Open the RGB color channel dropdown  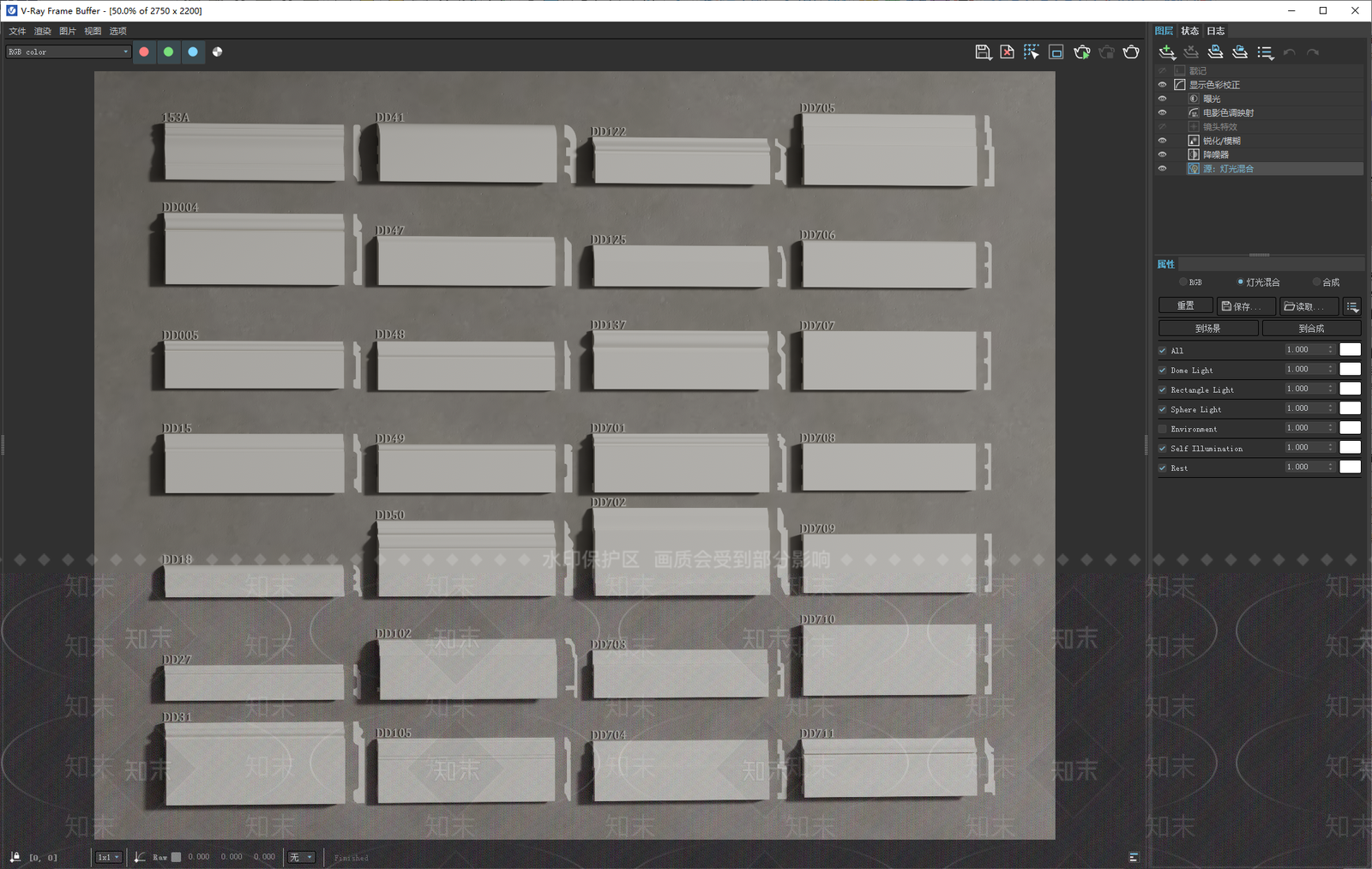[68, 52]
